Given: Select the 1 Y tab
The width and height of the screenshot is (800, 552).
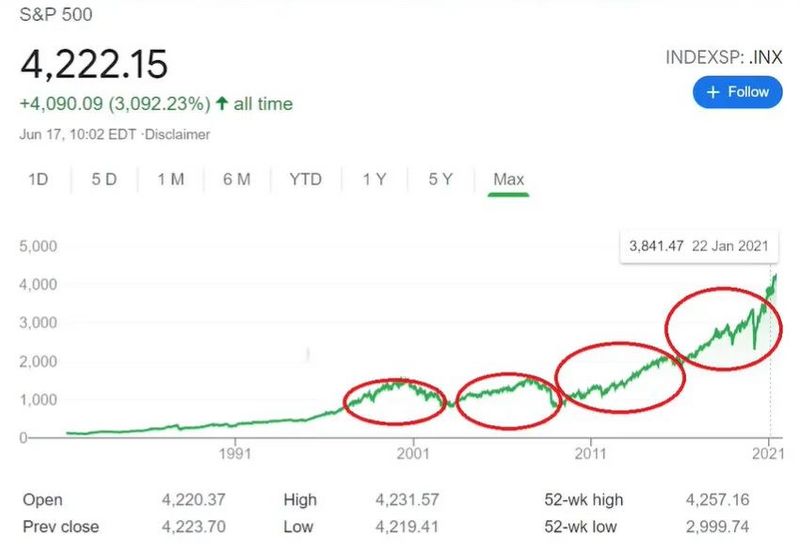Looking at the screenshot, I should tap(374, 179).
